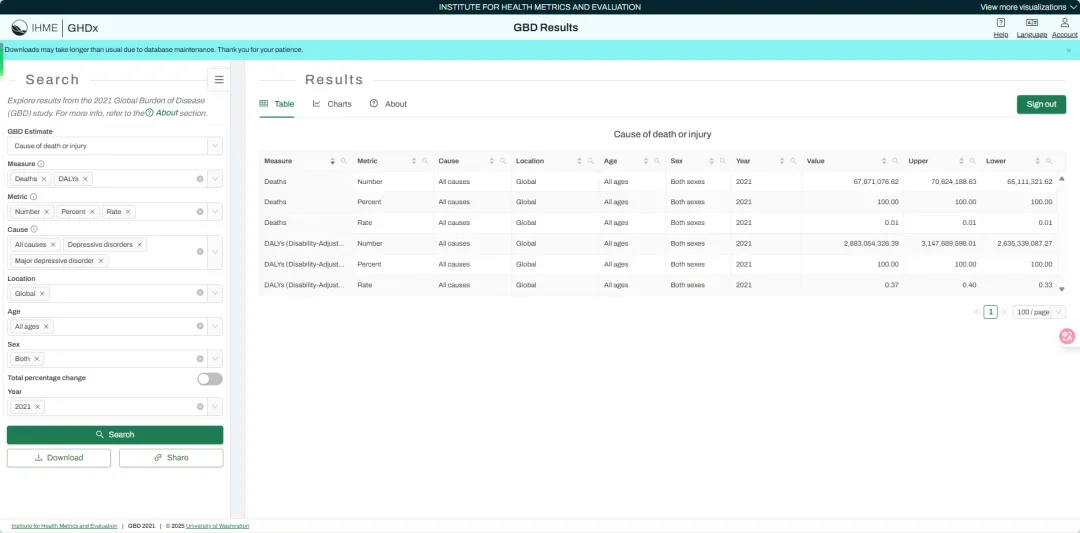Sort table by Upper column

click(961, 161)
